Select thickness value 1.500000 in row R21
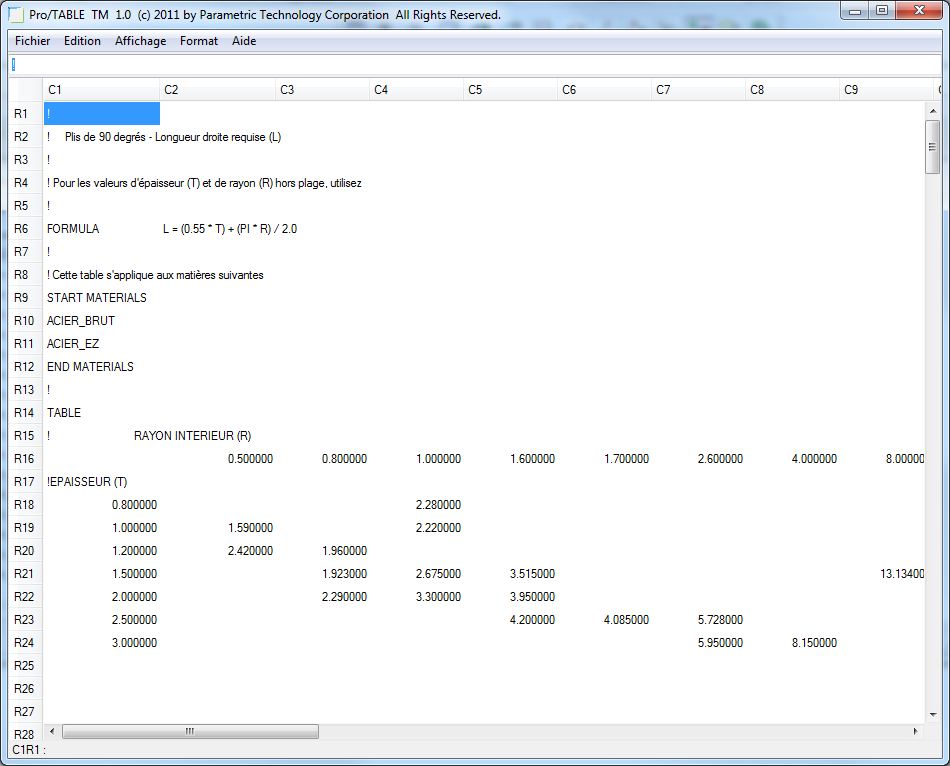 click(135, 573)
